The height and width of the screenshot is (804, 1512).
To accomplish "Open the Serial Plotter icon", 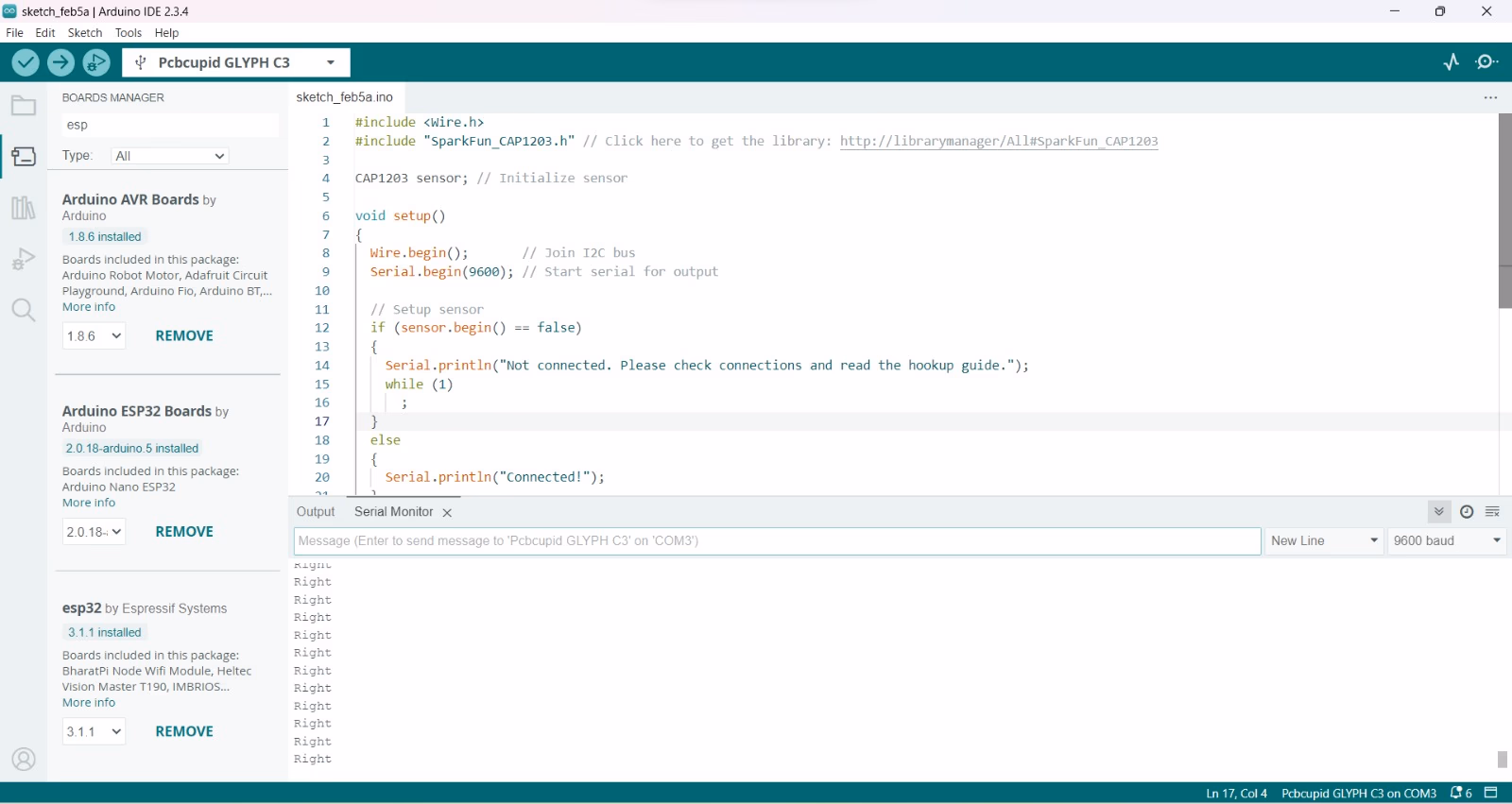I will coord(1452,62).
